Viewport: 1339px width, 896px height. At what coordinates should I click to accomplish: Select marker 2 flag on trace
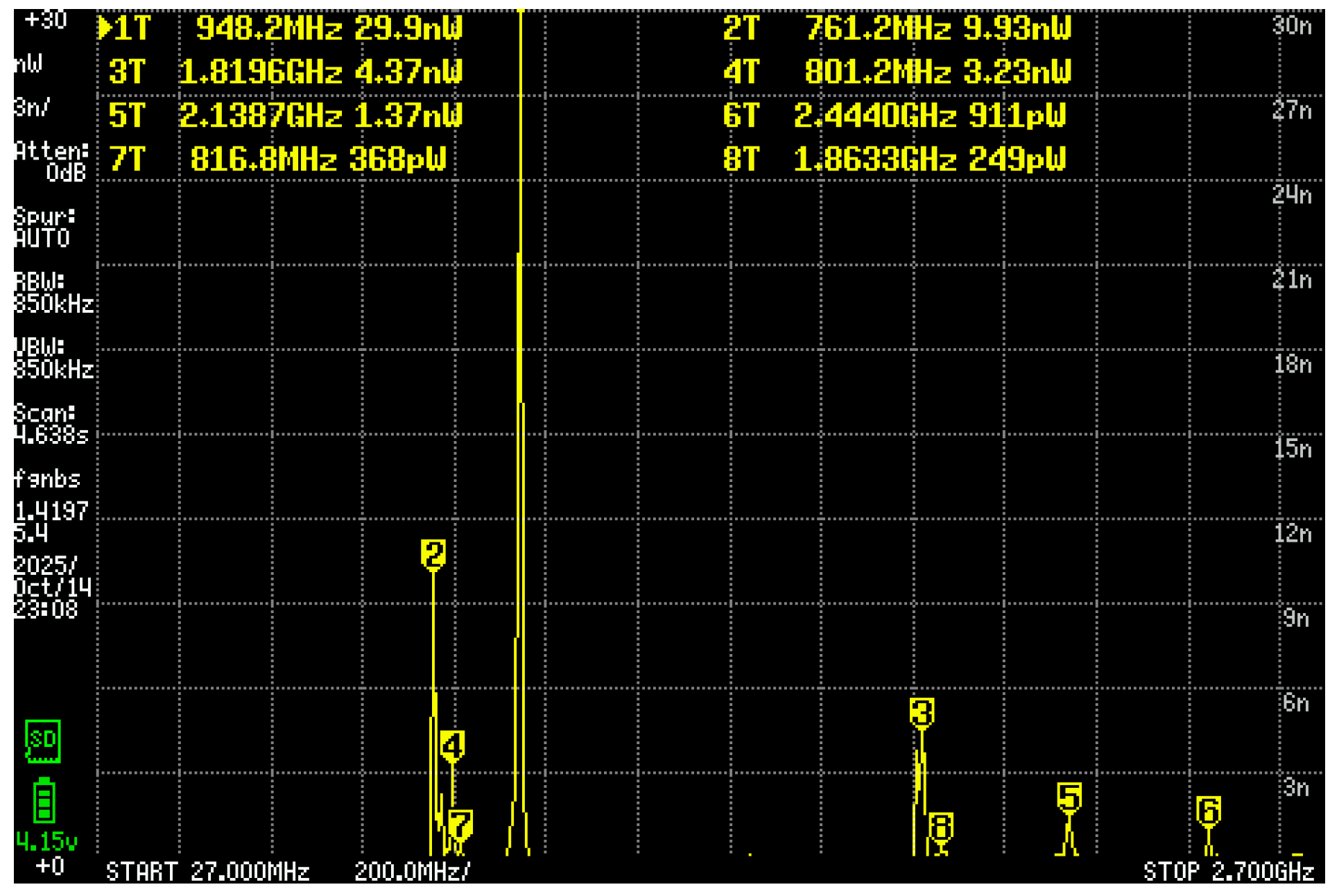[x=433, y=554]
